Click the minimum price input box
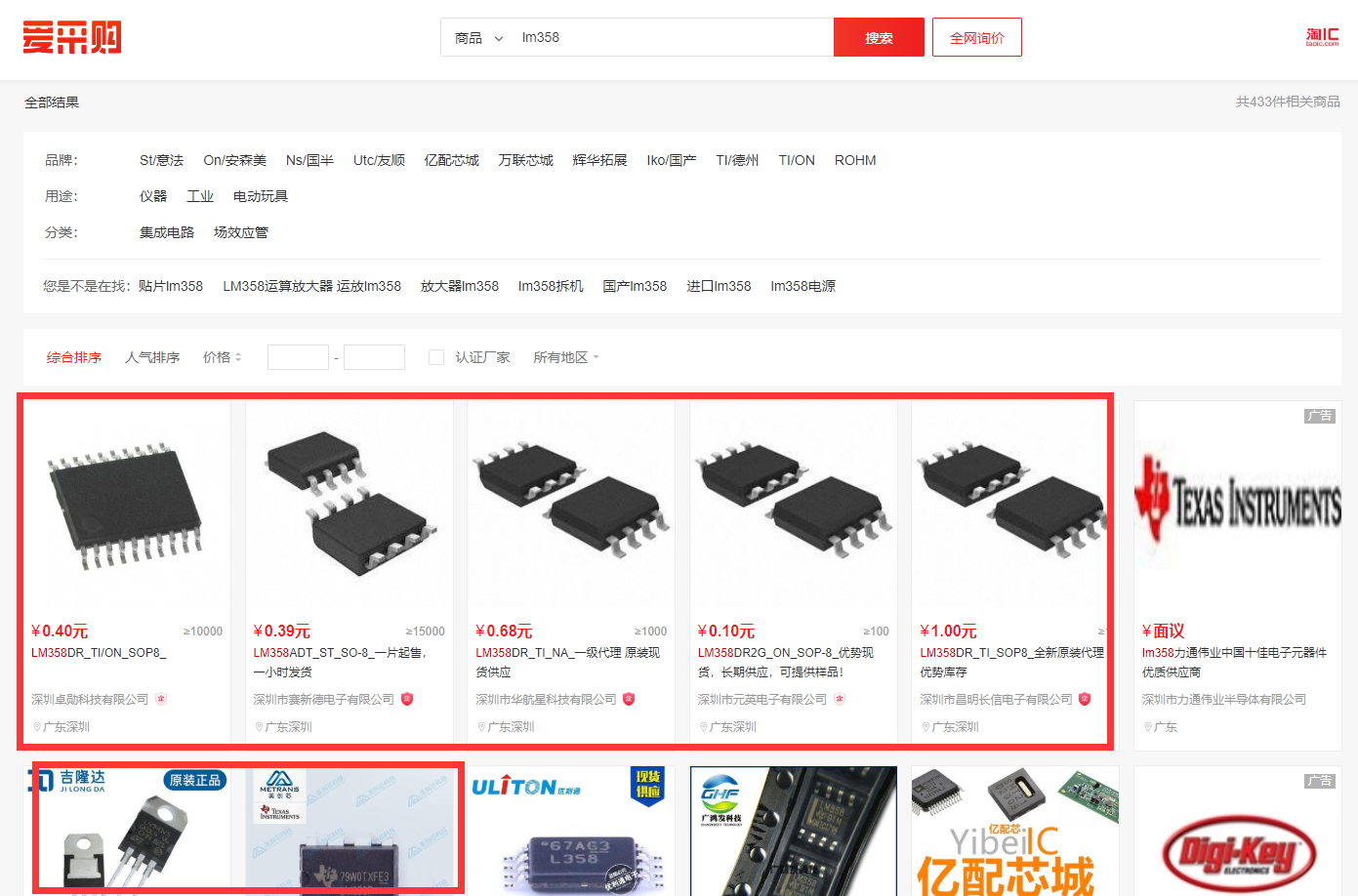This screenshot has height=896, width=1358. point(298,357)
